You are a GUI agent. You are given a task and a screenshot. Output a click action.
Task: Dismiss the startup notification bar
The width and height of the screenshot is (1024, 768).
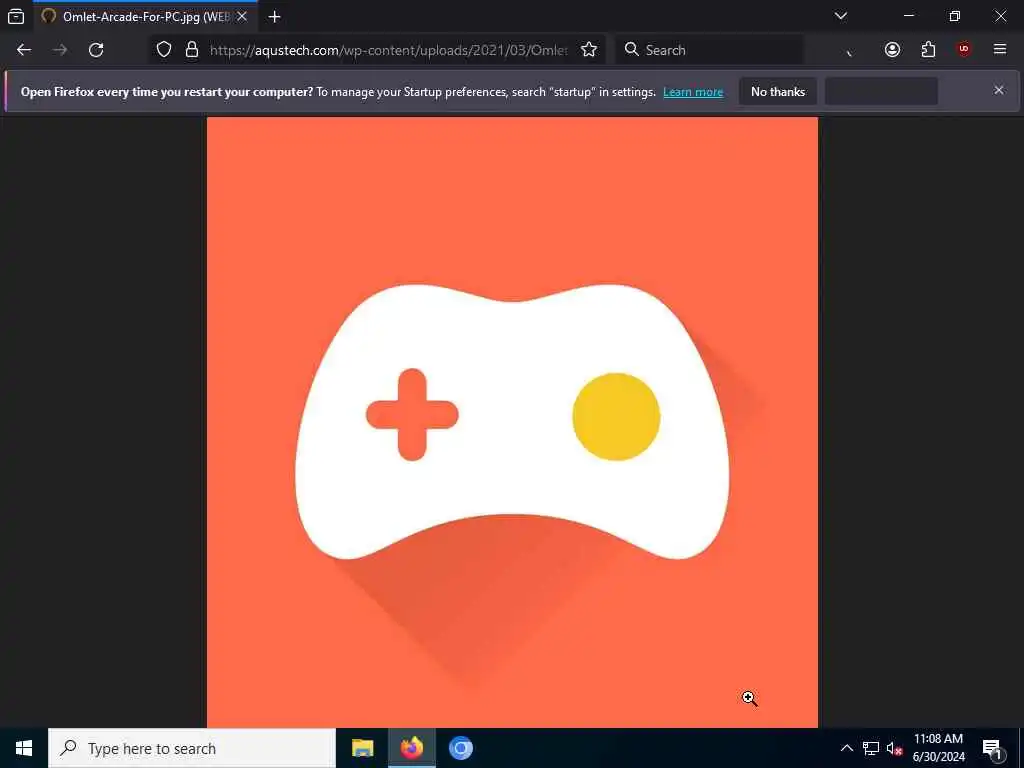point(999,90)
